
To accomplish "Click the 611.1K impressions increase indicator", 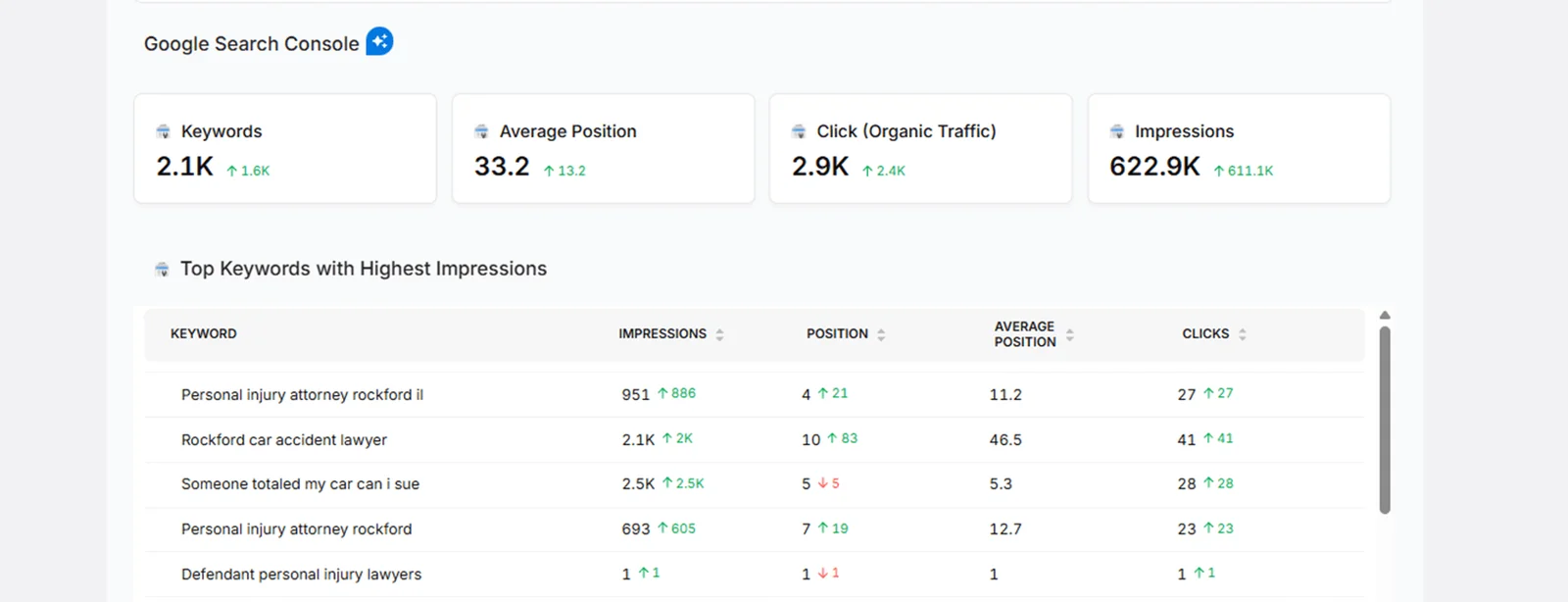I will [1244, 171].
